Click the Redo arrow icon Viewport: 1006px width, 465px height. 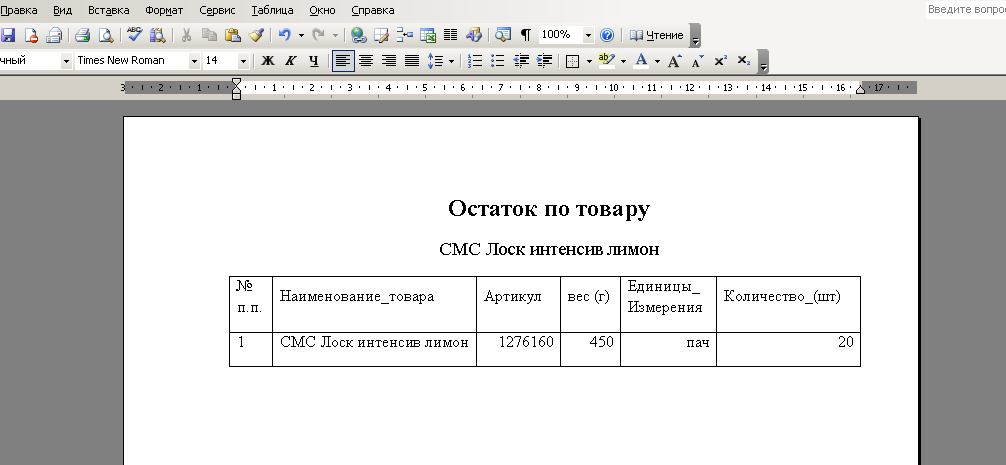[318, 35]
